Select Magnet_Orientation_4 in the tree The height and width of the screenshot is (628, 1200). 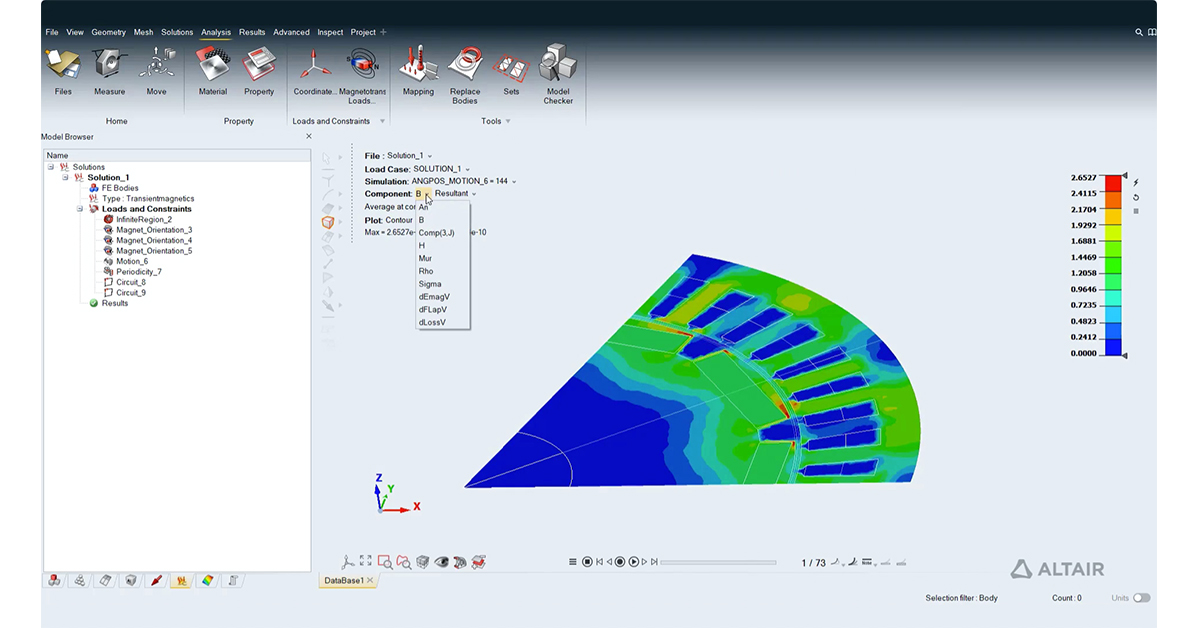[154, 240]
